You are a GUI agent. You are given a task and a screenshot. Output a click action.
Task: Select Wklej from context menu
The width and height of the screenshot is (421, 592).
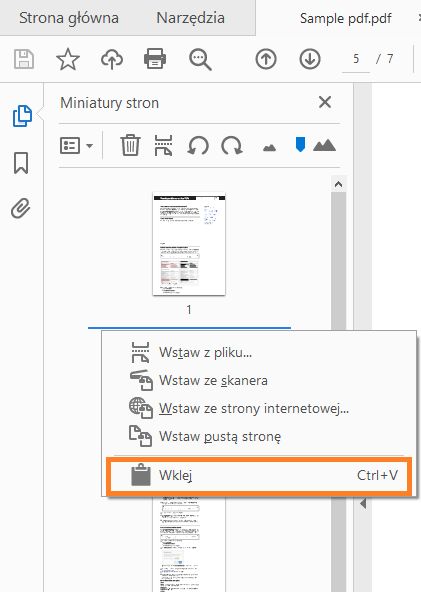pyautogui.click(x=259, y=475)
